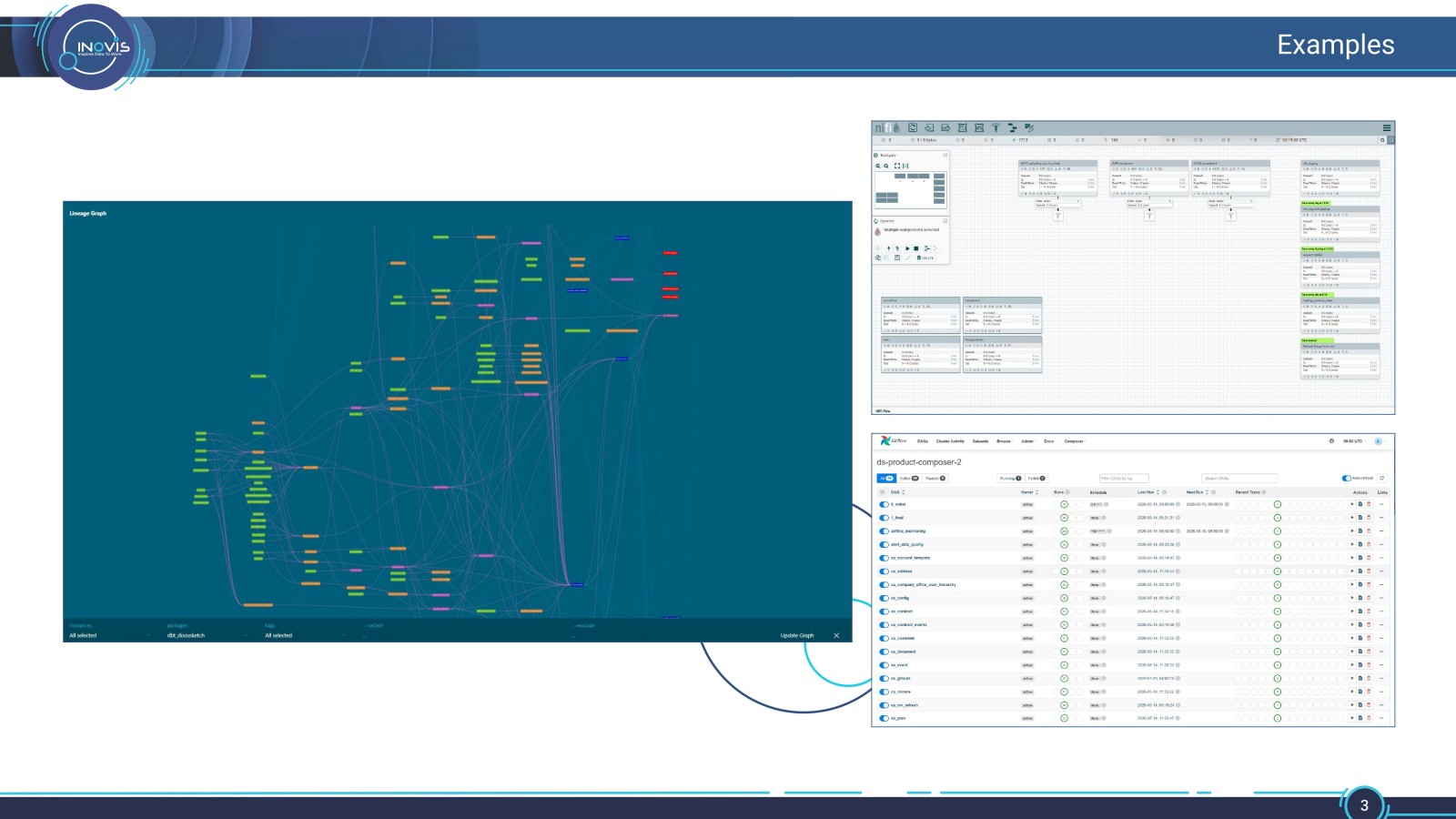Toggle the 0_initial DAG on/off

tap(884, 504)
